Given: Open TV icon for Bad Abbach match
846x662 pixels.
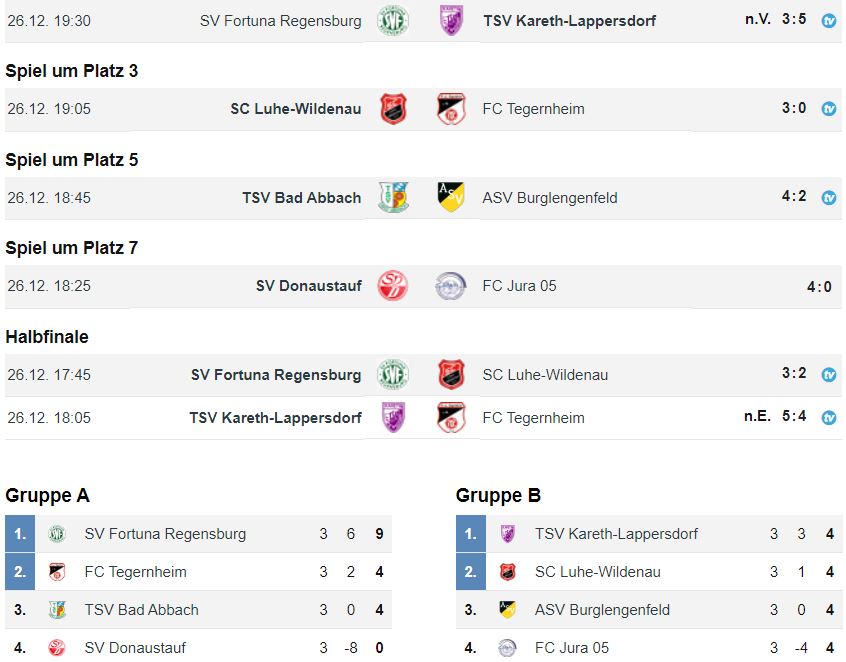Looking at the screenshot, I should [x=829, y=197].
